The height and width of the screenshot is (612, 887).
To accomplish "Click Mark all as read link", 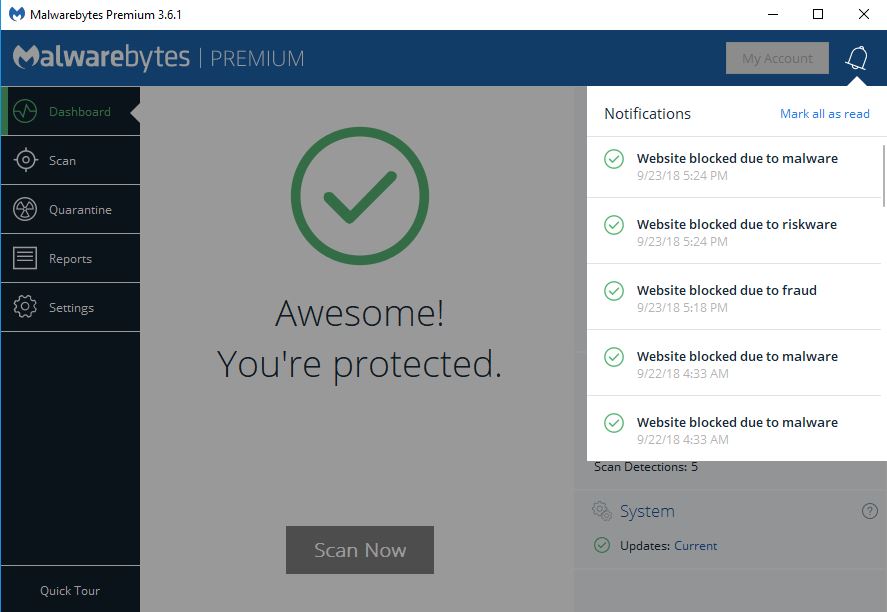I will [x=825, y=114].
